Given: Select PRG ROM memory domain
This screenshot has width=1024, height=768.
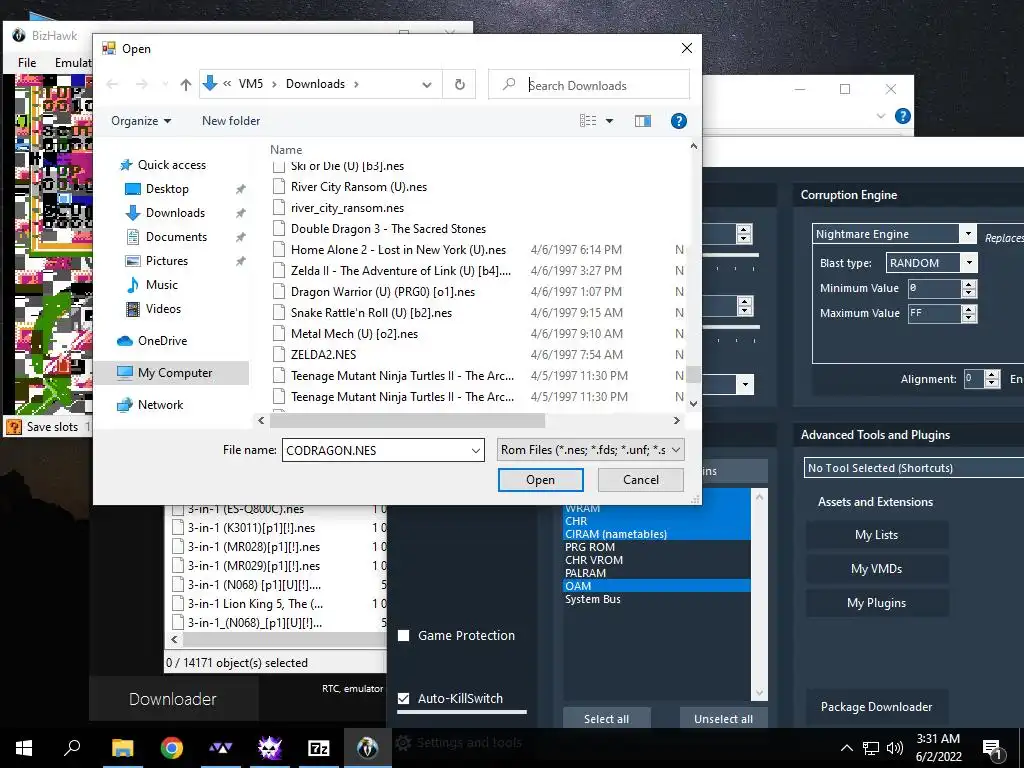Looking at the screenshot, I should (x=656, y=547).
